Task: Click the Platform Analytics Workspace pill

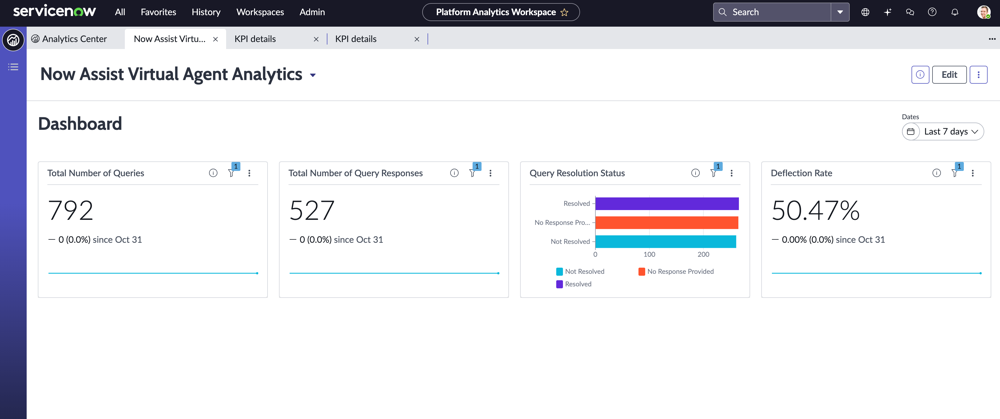Action: 501,12
